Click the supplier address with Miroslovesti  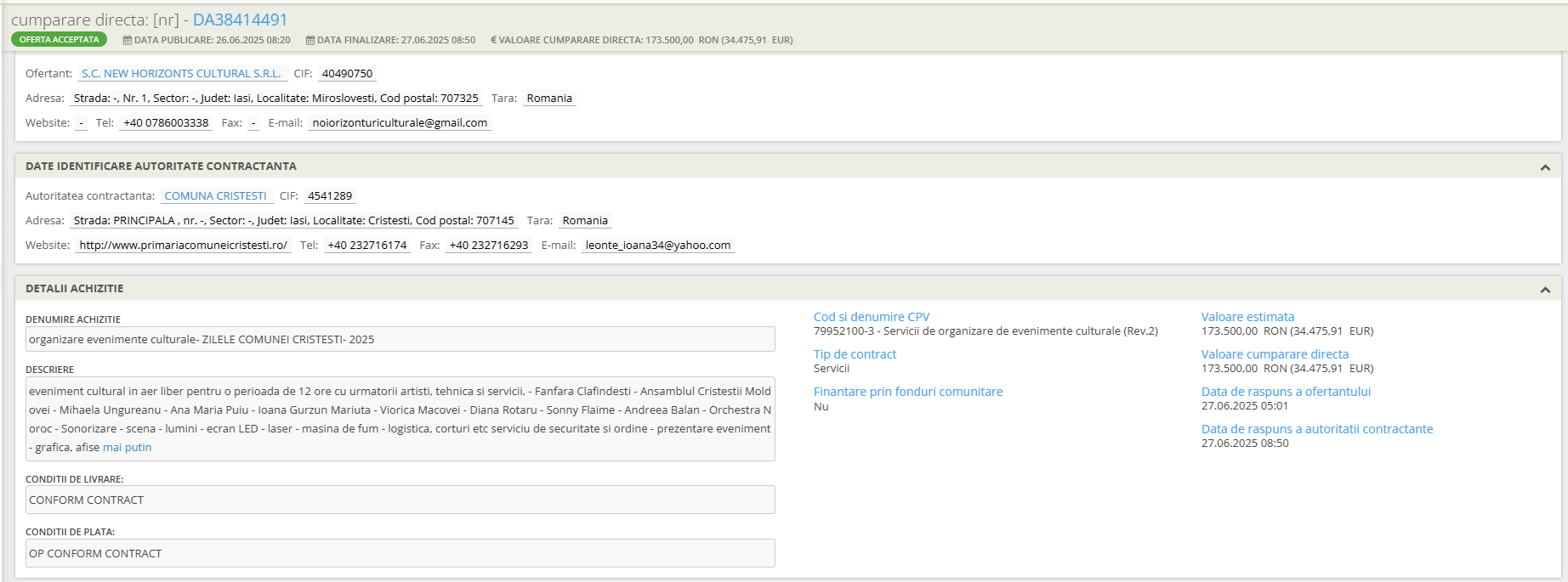(x=276, y=99)
